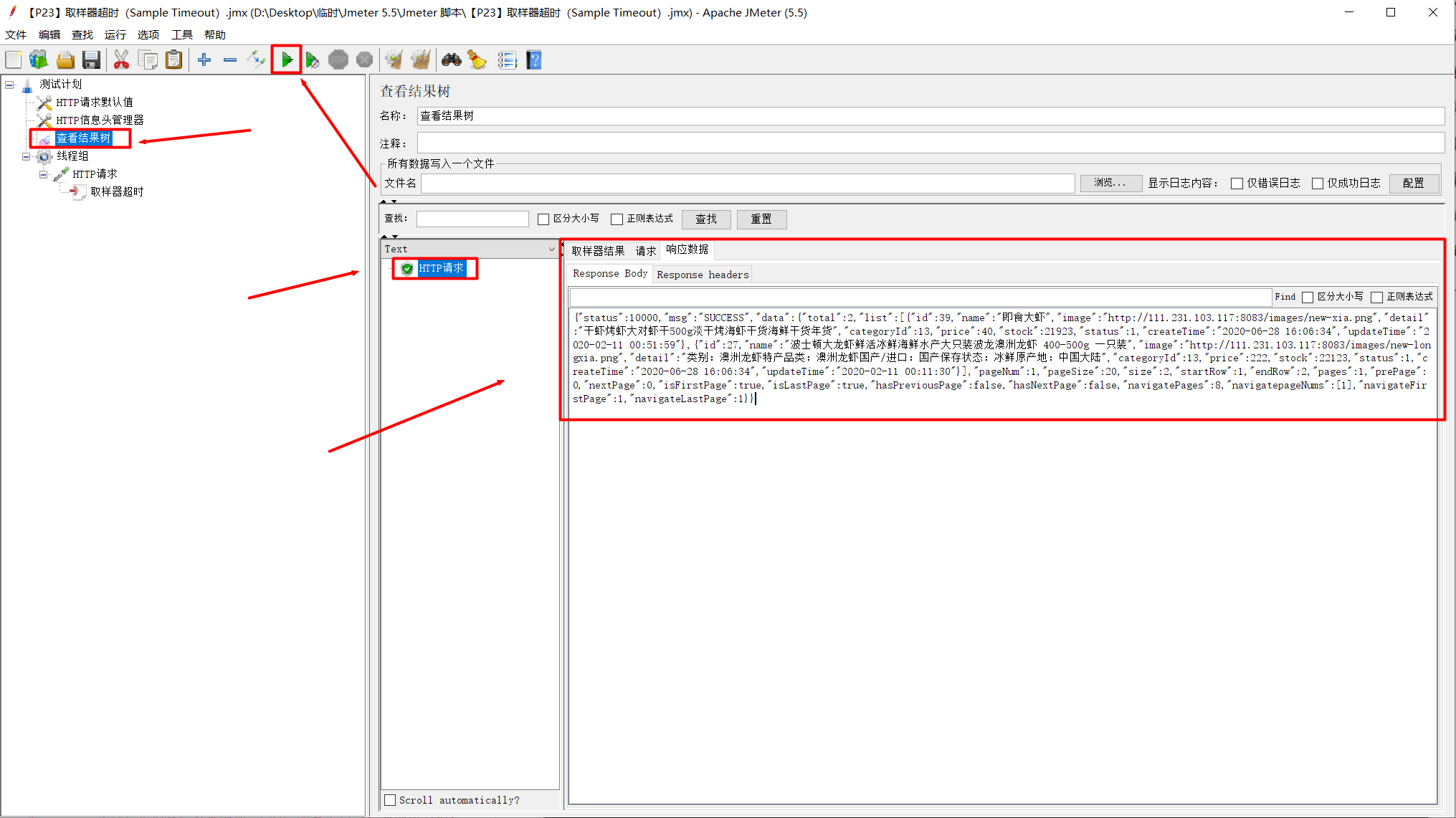
Task: Open the 选项 menu
Action: click(148, 35)
